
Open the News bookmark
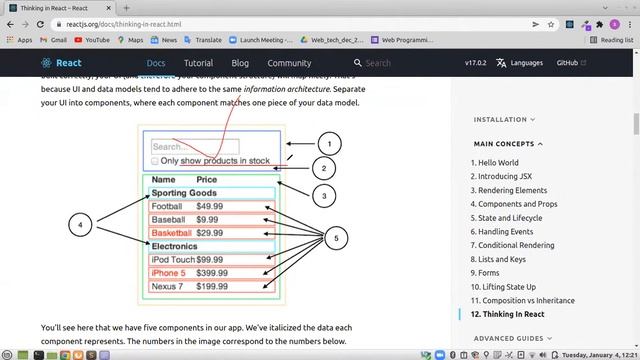164,40
